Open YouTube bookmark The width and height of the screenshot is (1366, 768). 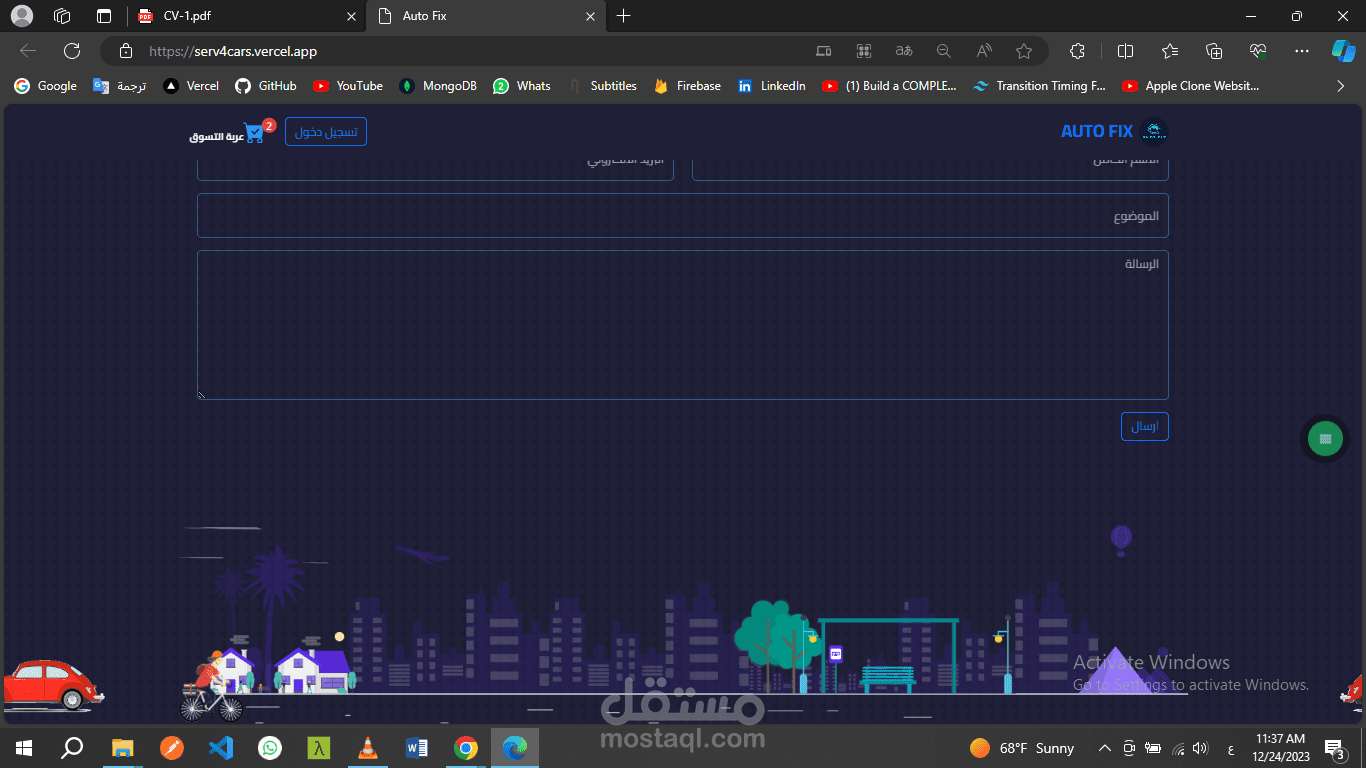click(348, 86)
